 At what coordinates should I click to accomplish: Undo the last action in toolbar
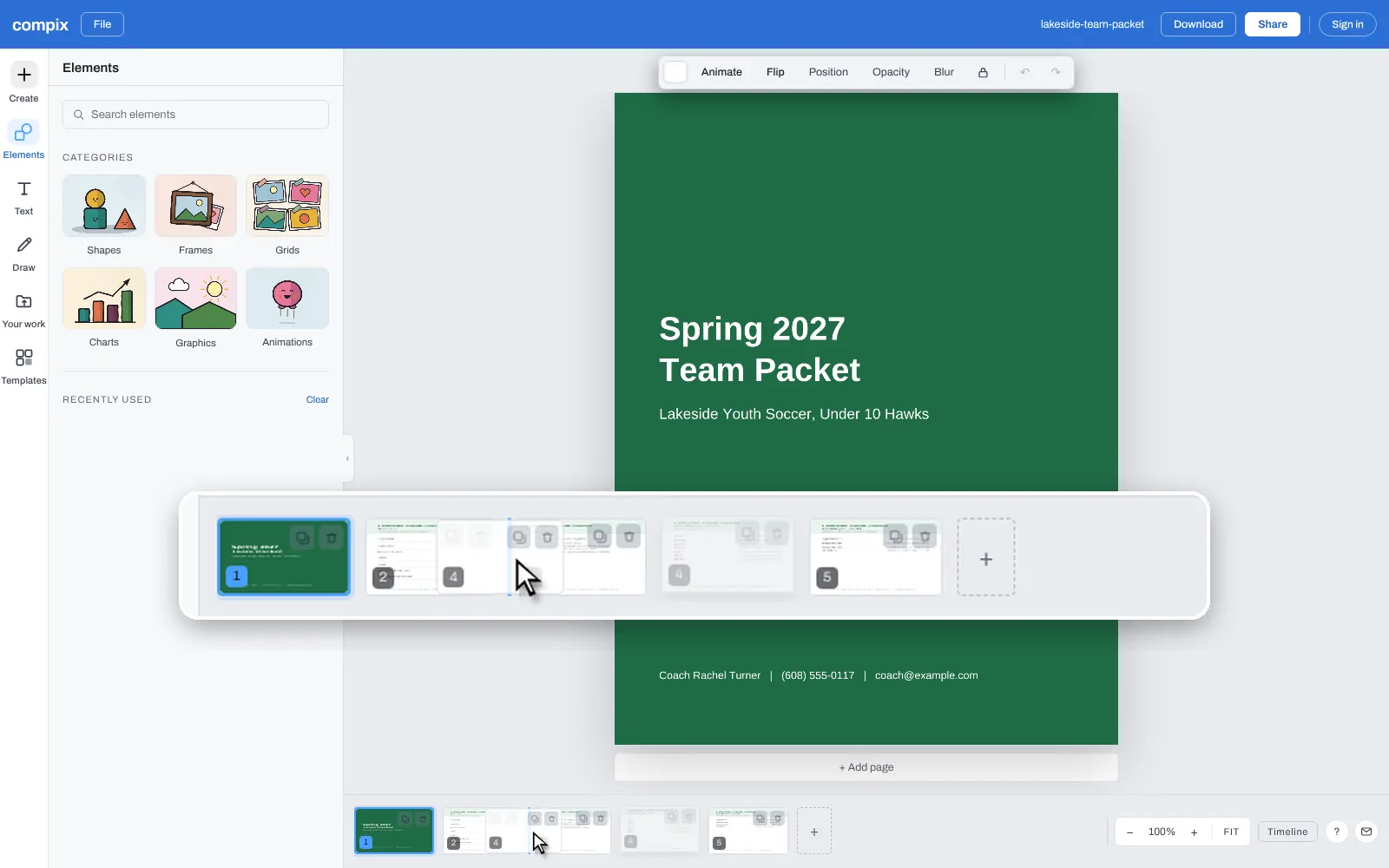[x=1025, y=72]
